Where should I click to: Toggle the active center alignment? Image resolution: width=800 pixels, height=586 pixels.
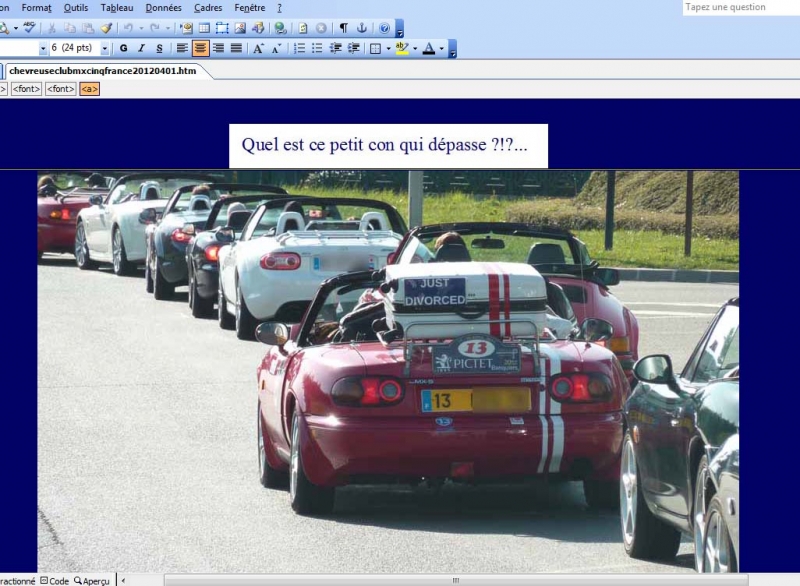201,48
